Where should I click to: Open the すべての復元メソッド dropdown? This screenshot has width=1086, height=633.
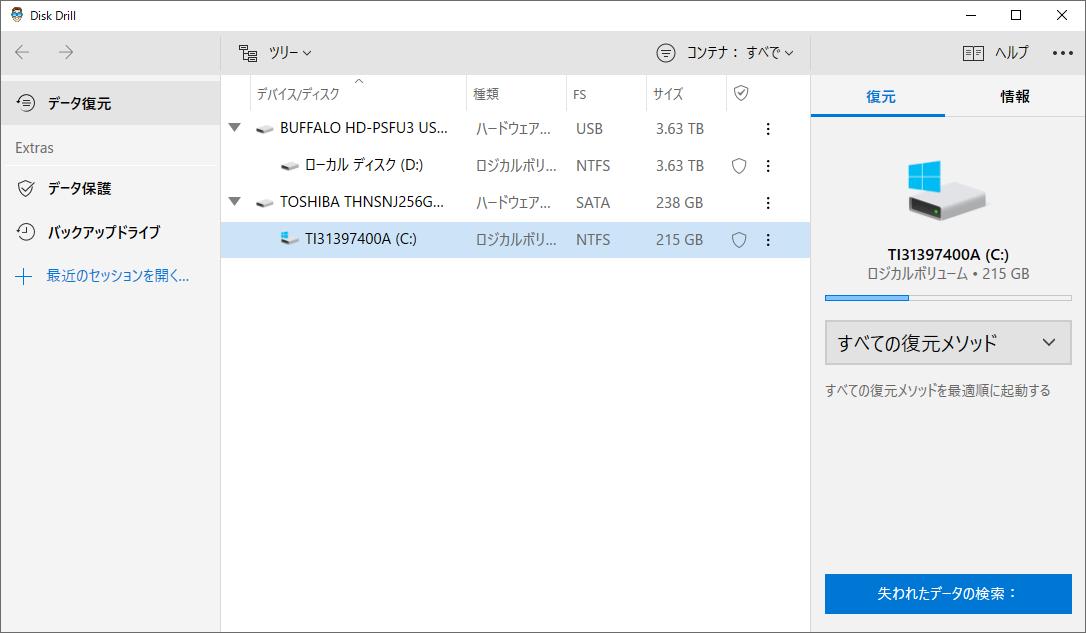pos(947,343)
